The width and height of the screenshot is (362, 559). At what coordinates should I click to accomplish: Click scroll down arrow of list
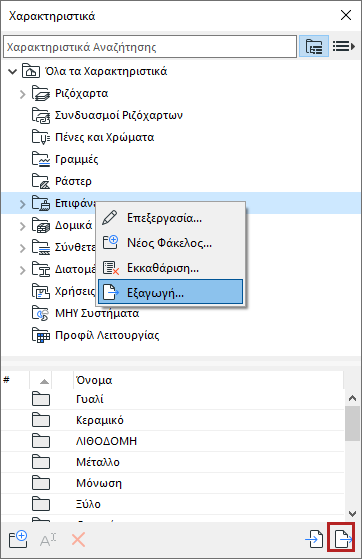click(x=352, y=514)
